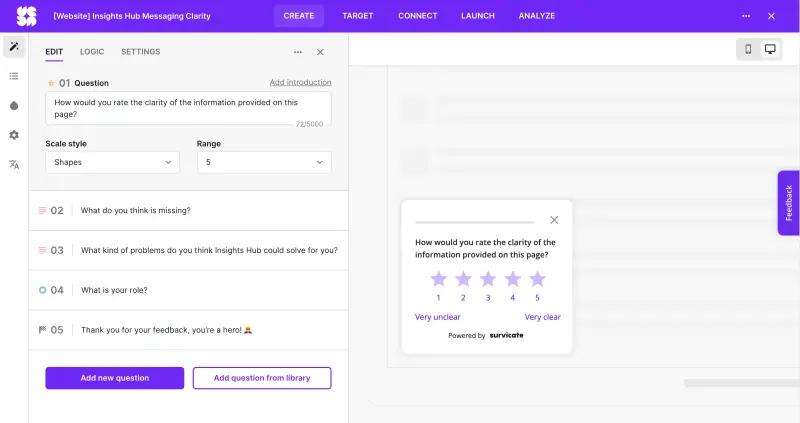Switch preview to desktop view
800x423 pixels.
pyautogui.click(x=770, y=49)
